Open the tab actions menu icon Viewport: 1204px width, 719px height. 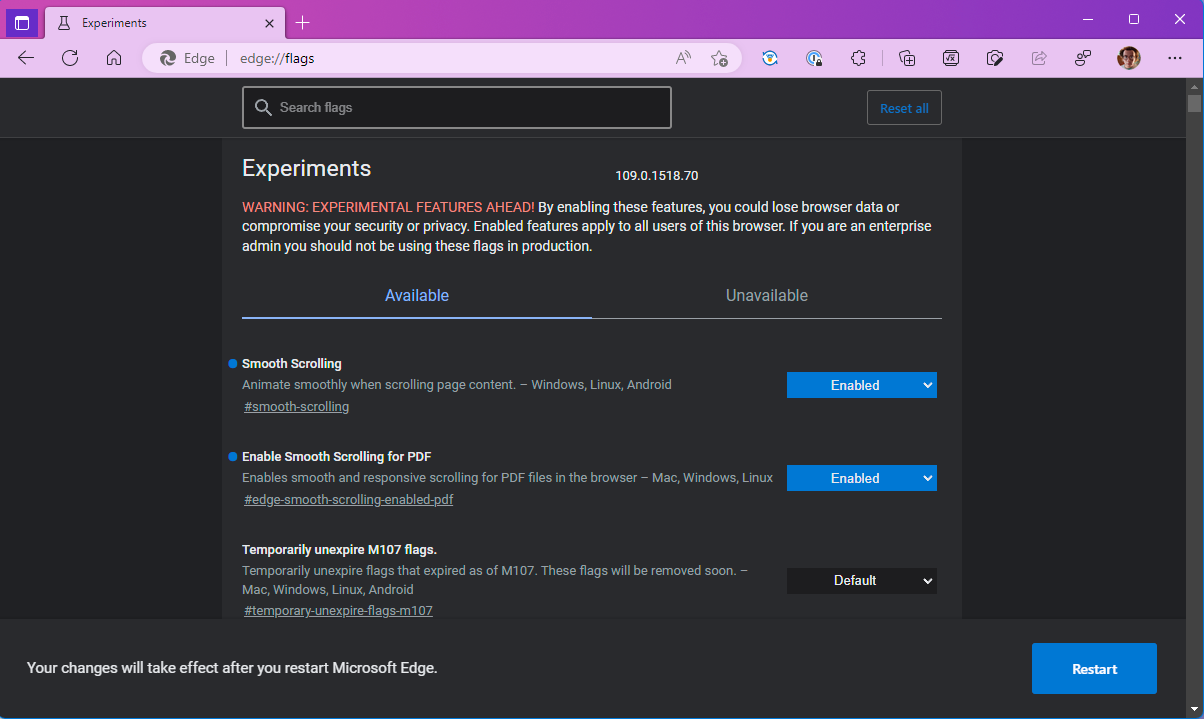(22, 22)
